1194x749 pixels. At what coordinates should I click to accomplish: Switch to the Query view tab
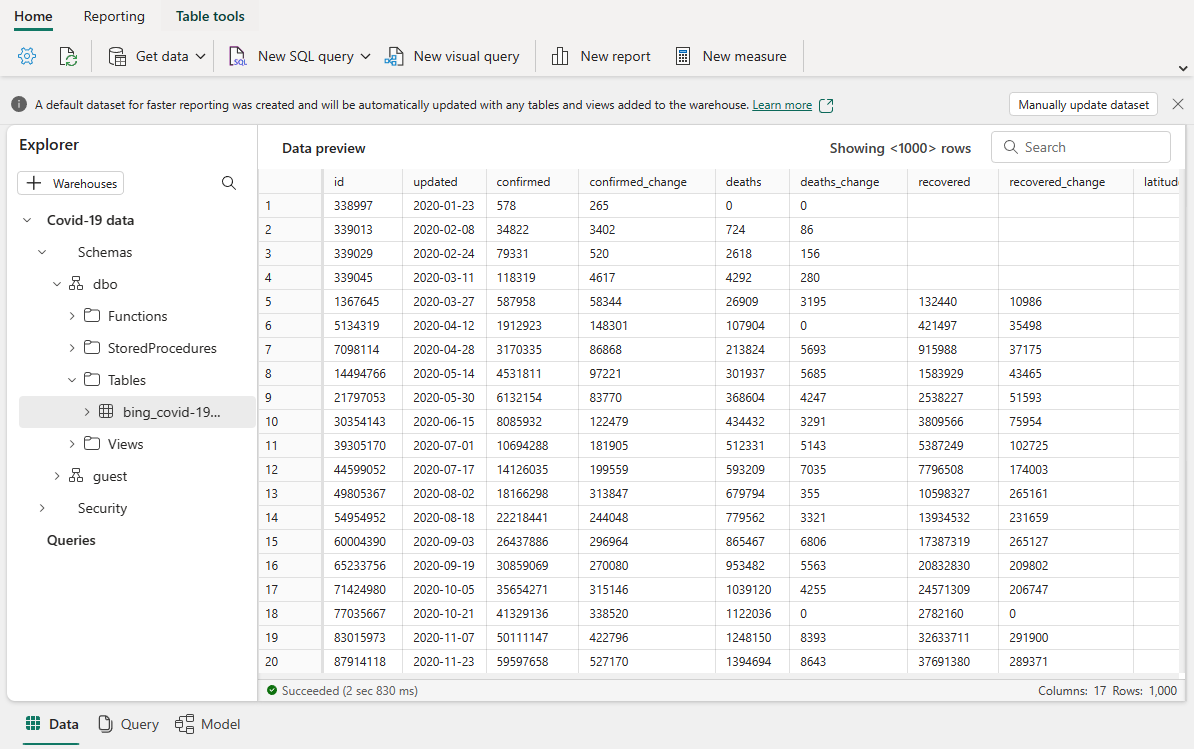pos(129,724)
